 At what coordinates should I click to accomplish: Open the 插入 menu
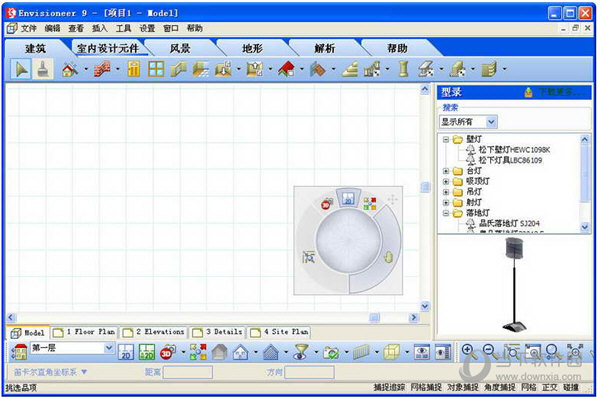pos(99,28)
